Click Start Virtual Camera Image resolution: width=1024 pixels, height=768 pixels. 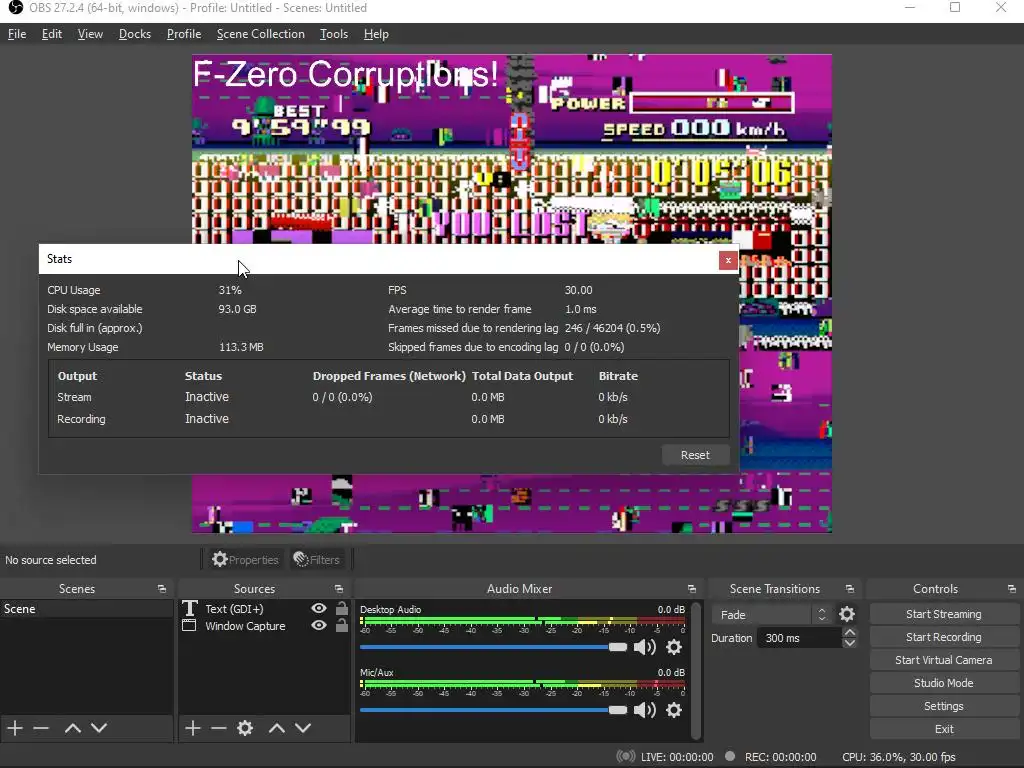(x=944, y=660)
